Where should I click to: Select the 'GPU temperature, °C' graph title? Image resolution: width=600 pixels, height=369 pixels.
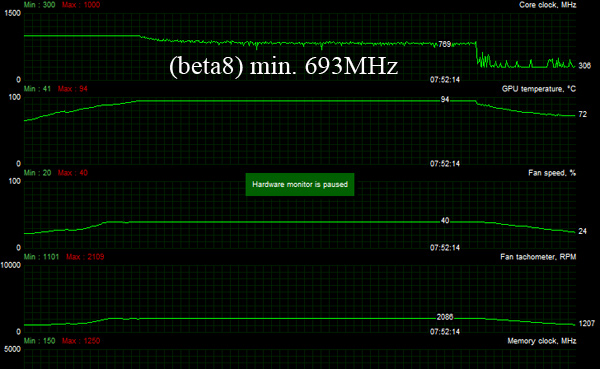coord(539,89)
